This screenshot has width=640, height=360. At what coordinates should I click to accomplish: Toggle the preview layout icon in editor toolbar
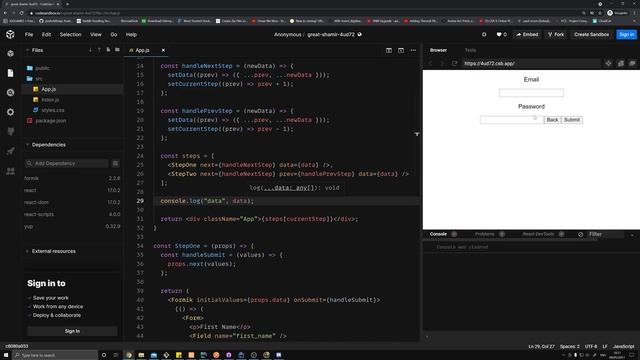point(401,50)
